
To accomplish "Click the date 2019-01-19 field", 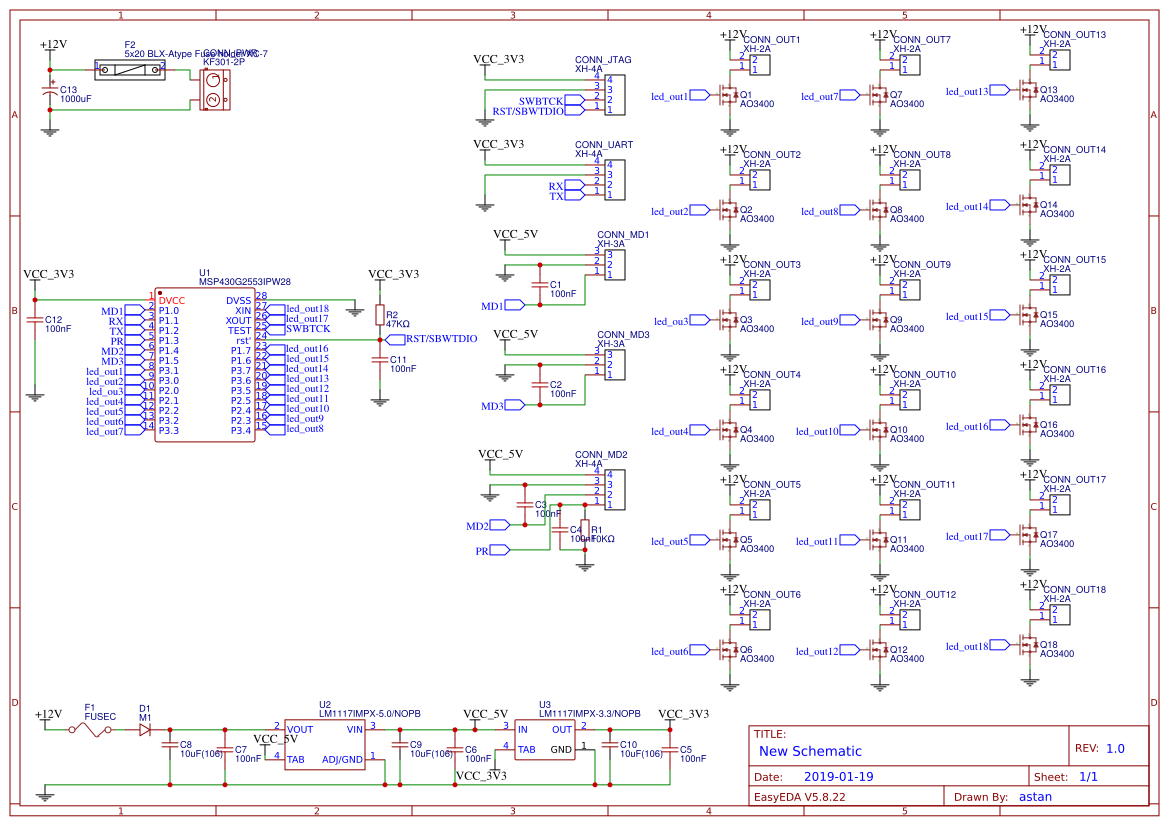I will 839,776.
